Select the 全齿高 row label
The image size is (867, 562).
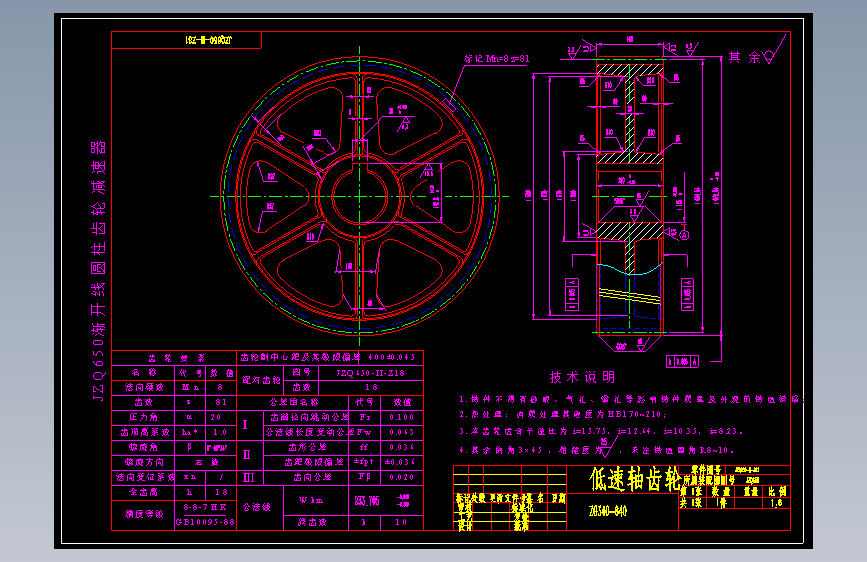click(143, 492)
